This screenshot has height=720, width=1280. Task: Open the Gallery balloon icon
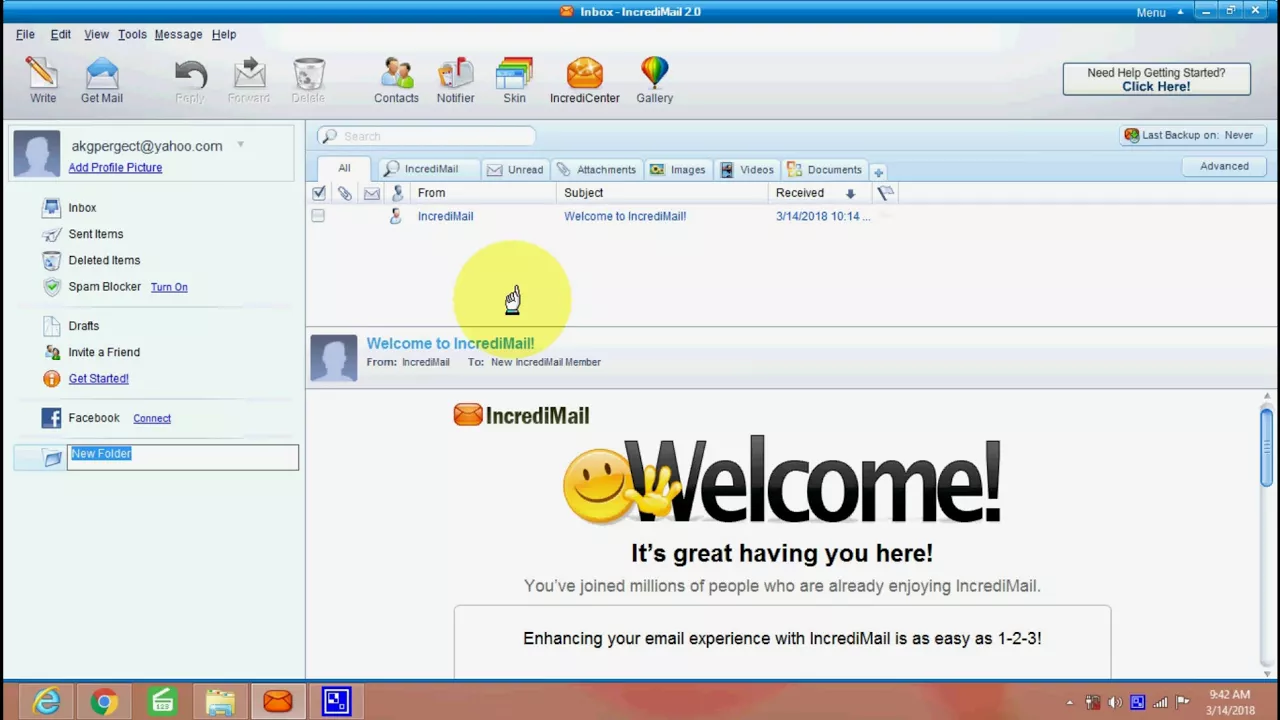point(655,80)
